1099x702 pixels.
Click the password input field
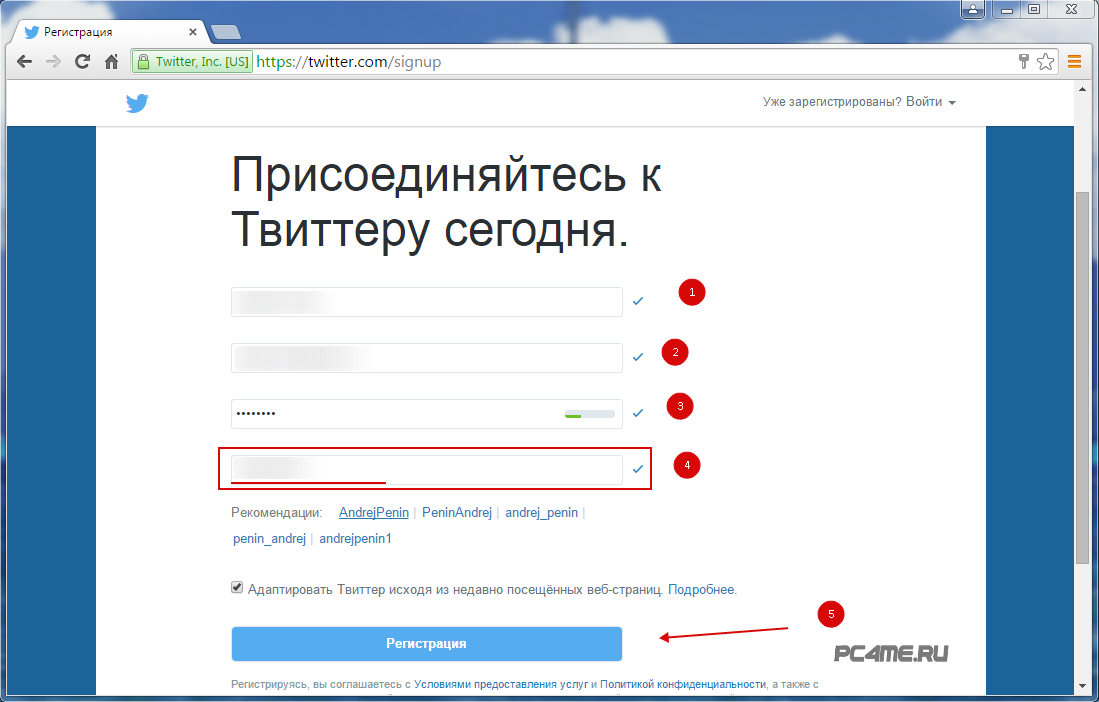point(427,414)
